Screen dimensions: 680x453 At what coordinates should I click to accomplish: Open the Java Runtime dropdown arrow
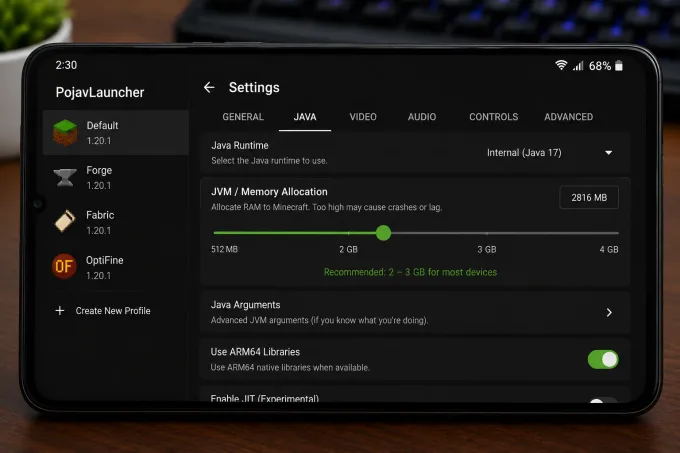[608, 153]
